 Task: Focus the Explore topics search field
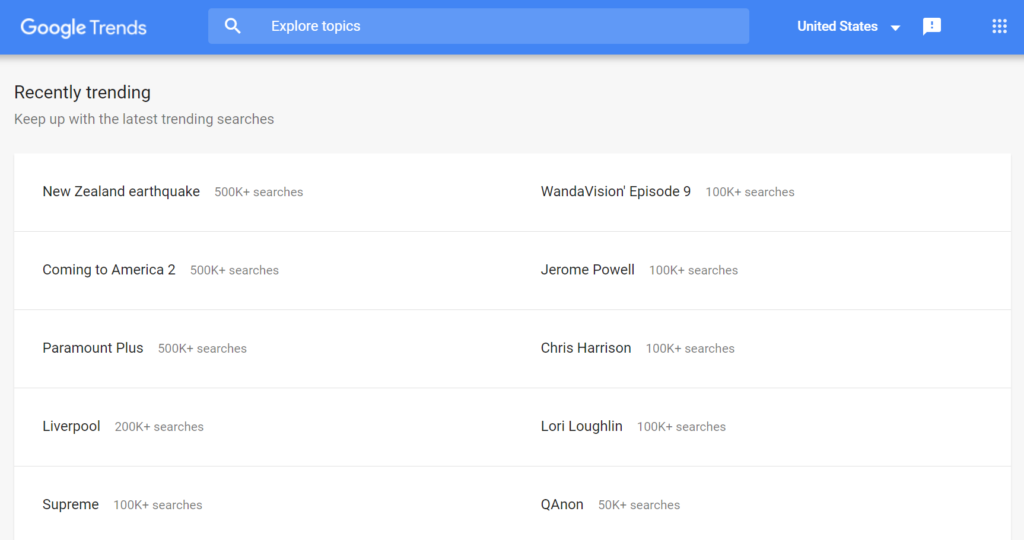478,26
